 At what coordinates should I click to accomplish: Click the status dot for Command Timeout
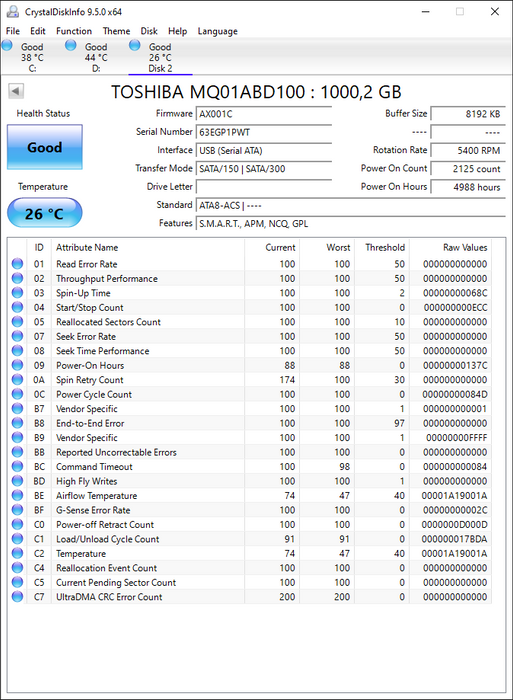tap(17, 467)
